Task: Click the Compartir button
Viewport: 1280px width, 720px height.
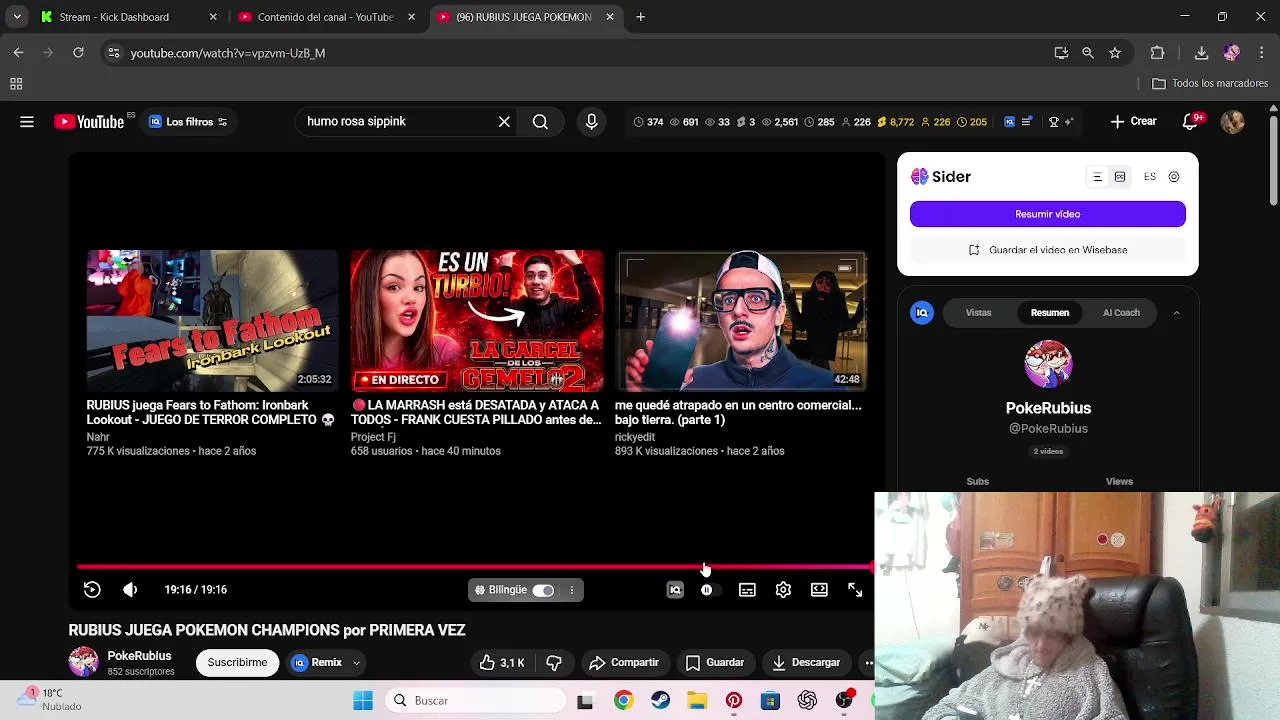Action: coord(624,662)
